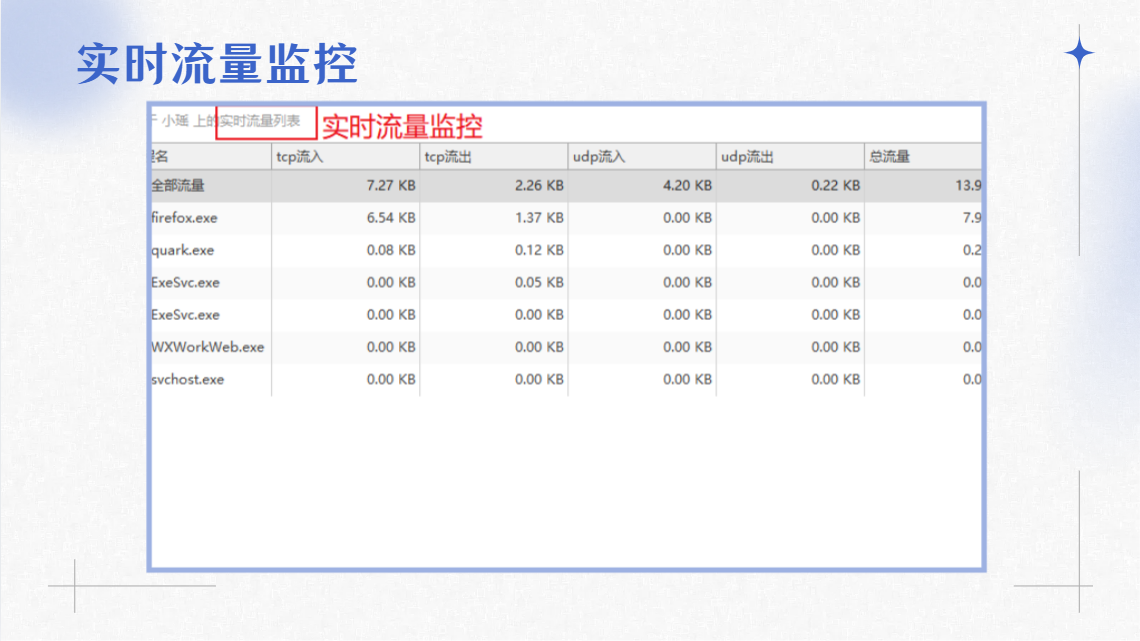Viewport: 1140px width, 641px height.
Task: Select the quark.exe process row
Action: pyautogui.click(x=566, y=250)
